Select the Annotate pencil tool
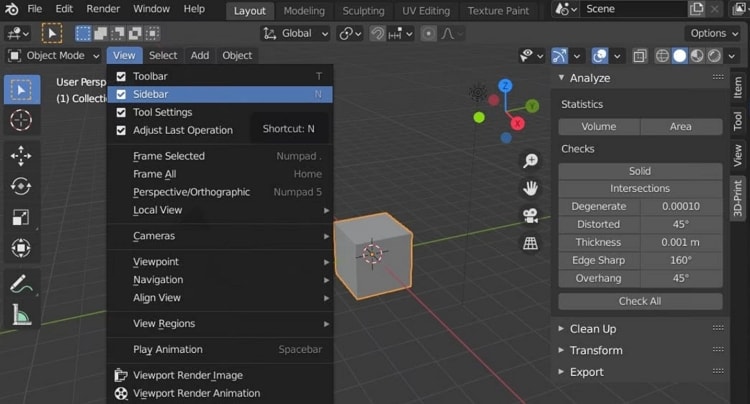750x404 pixels. click(21, 285)
